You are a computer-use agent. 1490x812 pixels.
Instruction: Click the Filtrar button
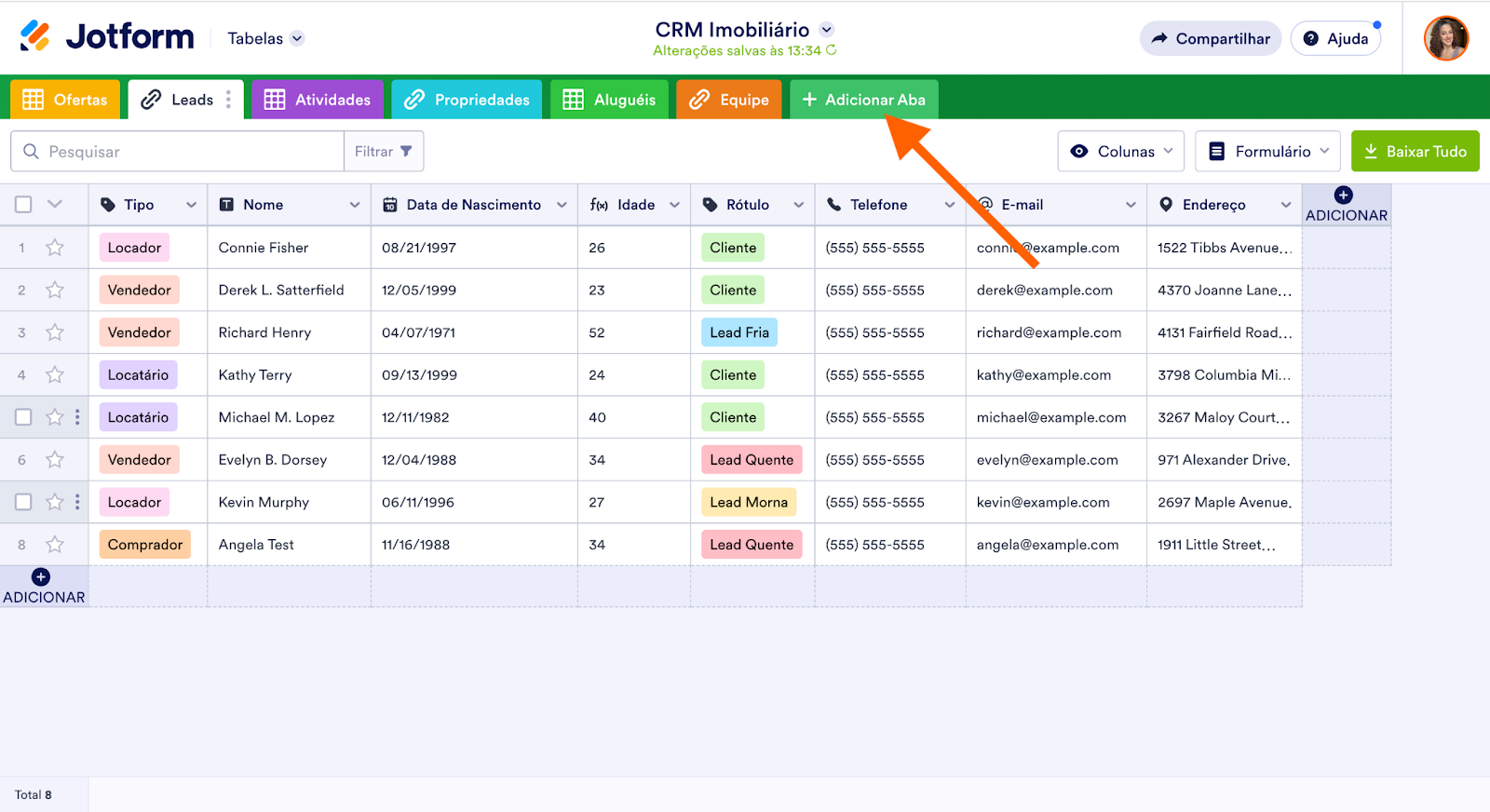(x=384, y=151)
